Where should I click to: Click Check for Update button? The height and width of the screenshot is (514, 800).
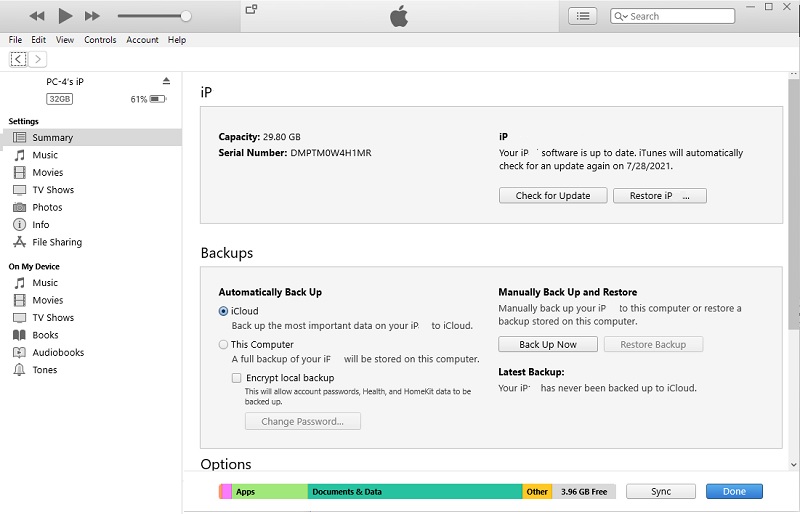pyautogui.click(x=553, y=196)
